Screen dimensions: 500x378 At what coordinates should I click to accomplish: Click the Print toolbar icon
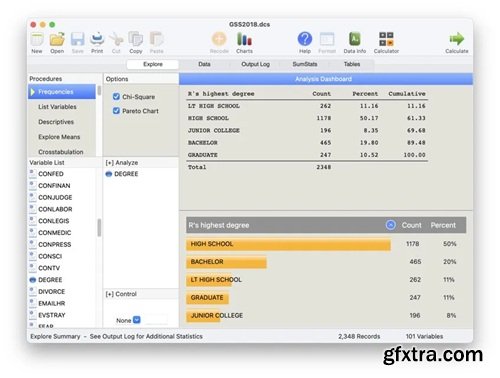click(97, 39)
